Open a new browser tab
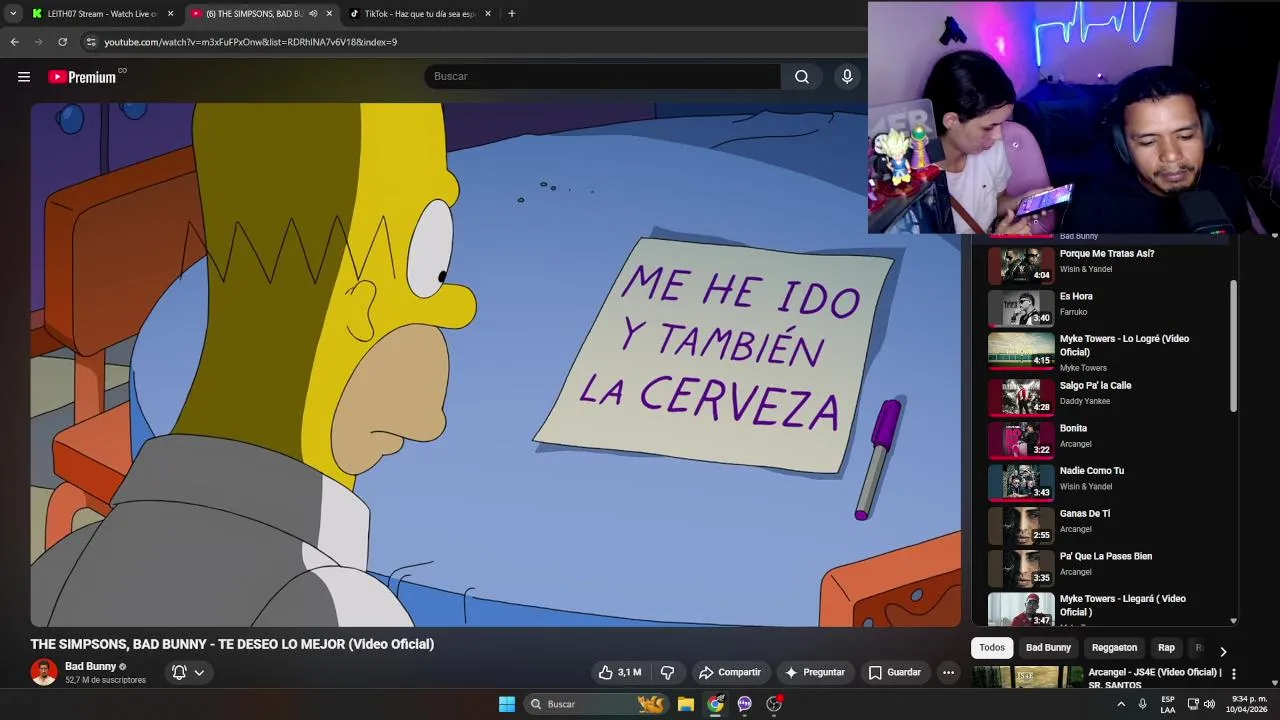Screen dimensions: 1280x720 [x=511, y=14]
